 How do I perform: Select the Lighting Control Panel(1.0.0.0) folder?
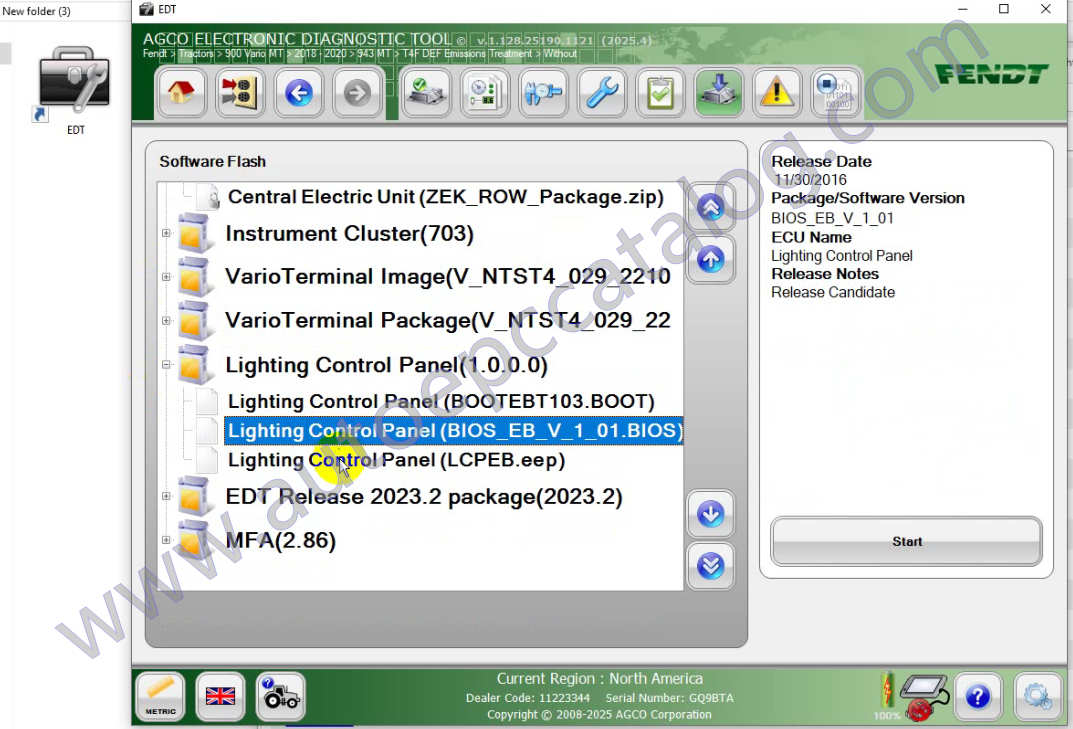pos(387,365)
